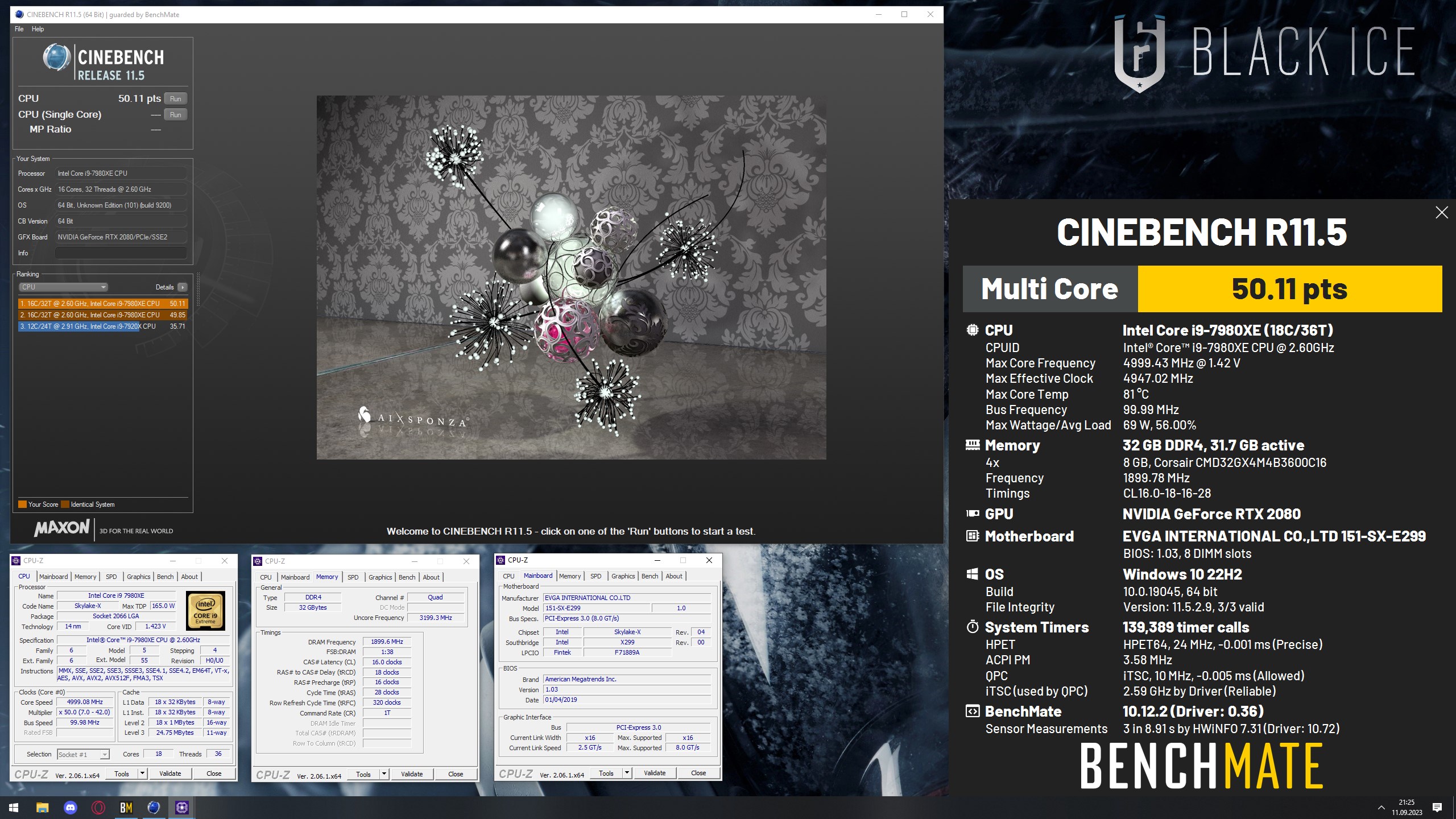Screen dimensions: 1456x819
Task: Click the GPU card icon in BenchMate
Action: pyautogui.click(x=973, y=514)
